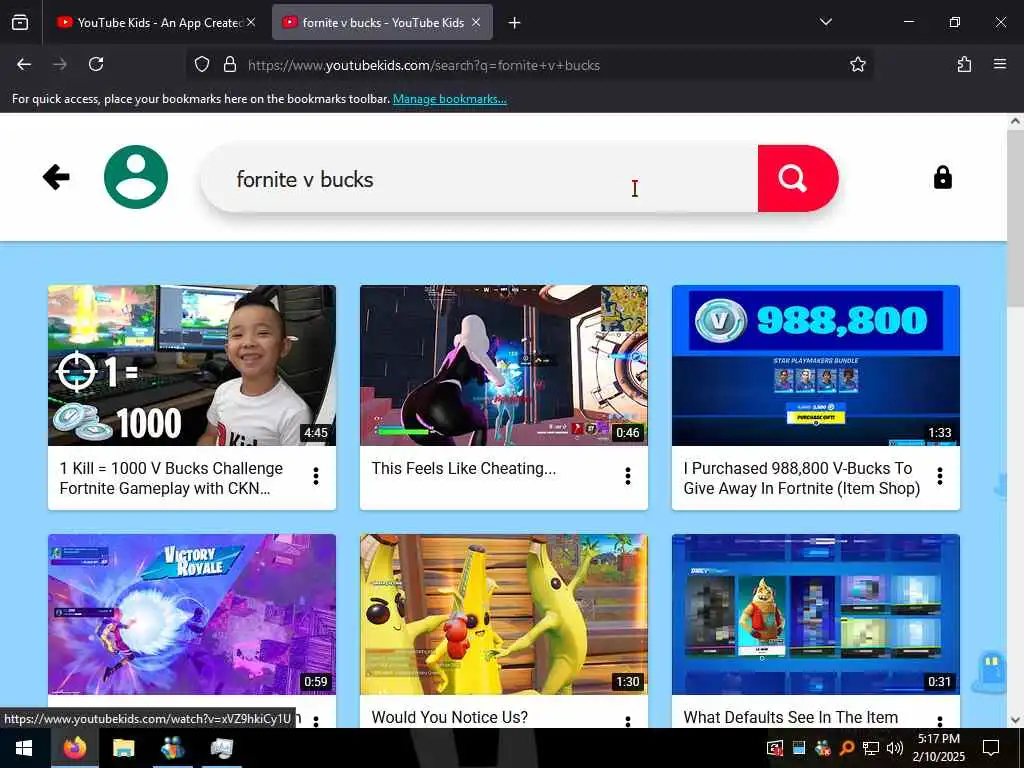Click the red search magnifier button
1024x768 pixels.
tap(797, 178)
